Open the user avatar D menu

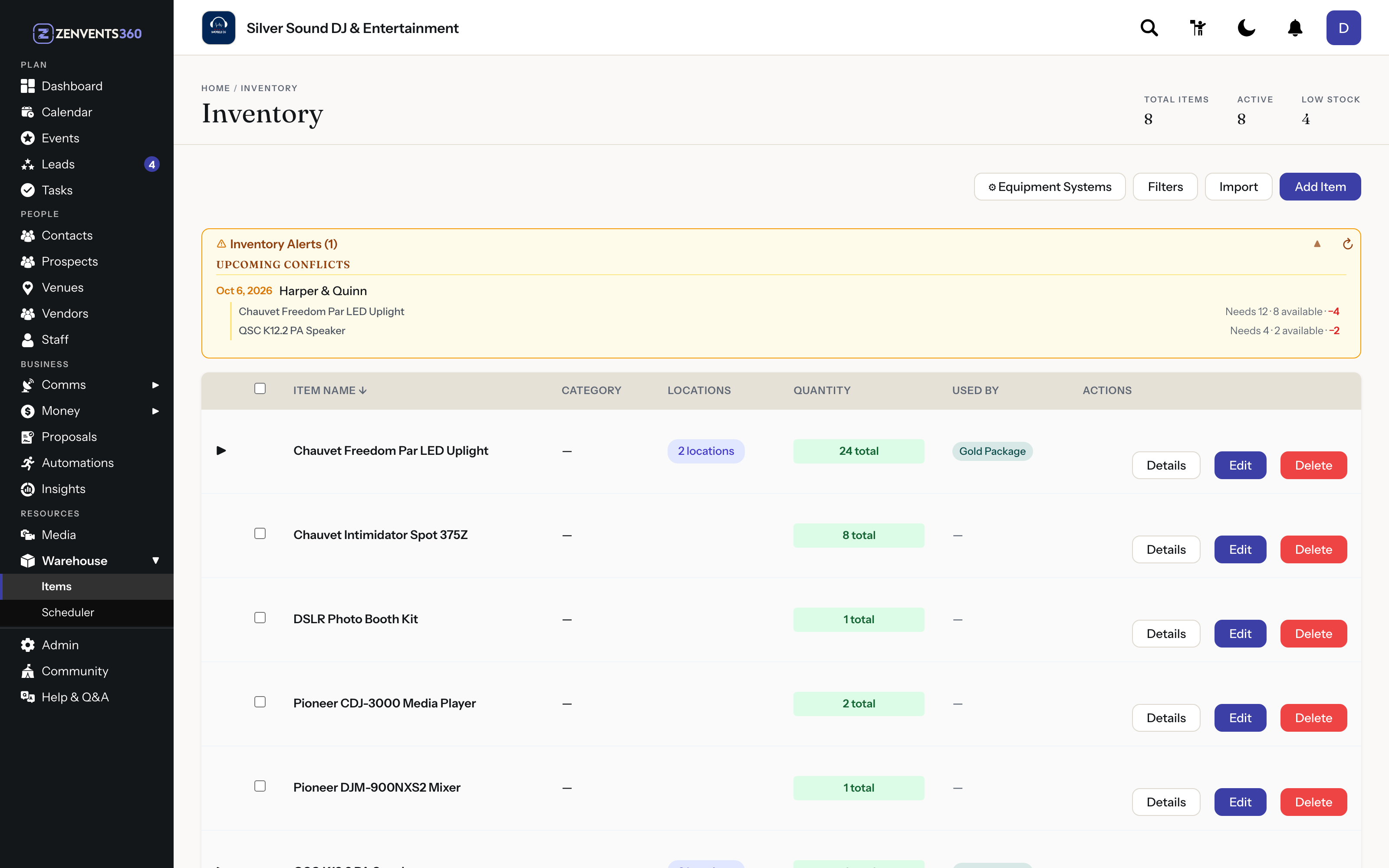click(x=1343, y=27)
